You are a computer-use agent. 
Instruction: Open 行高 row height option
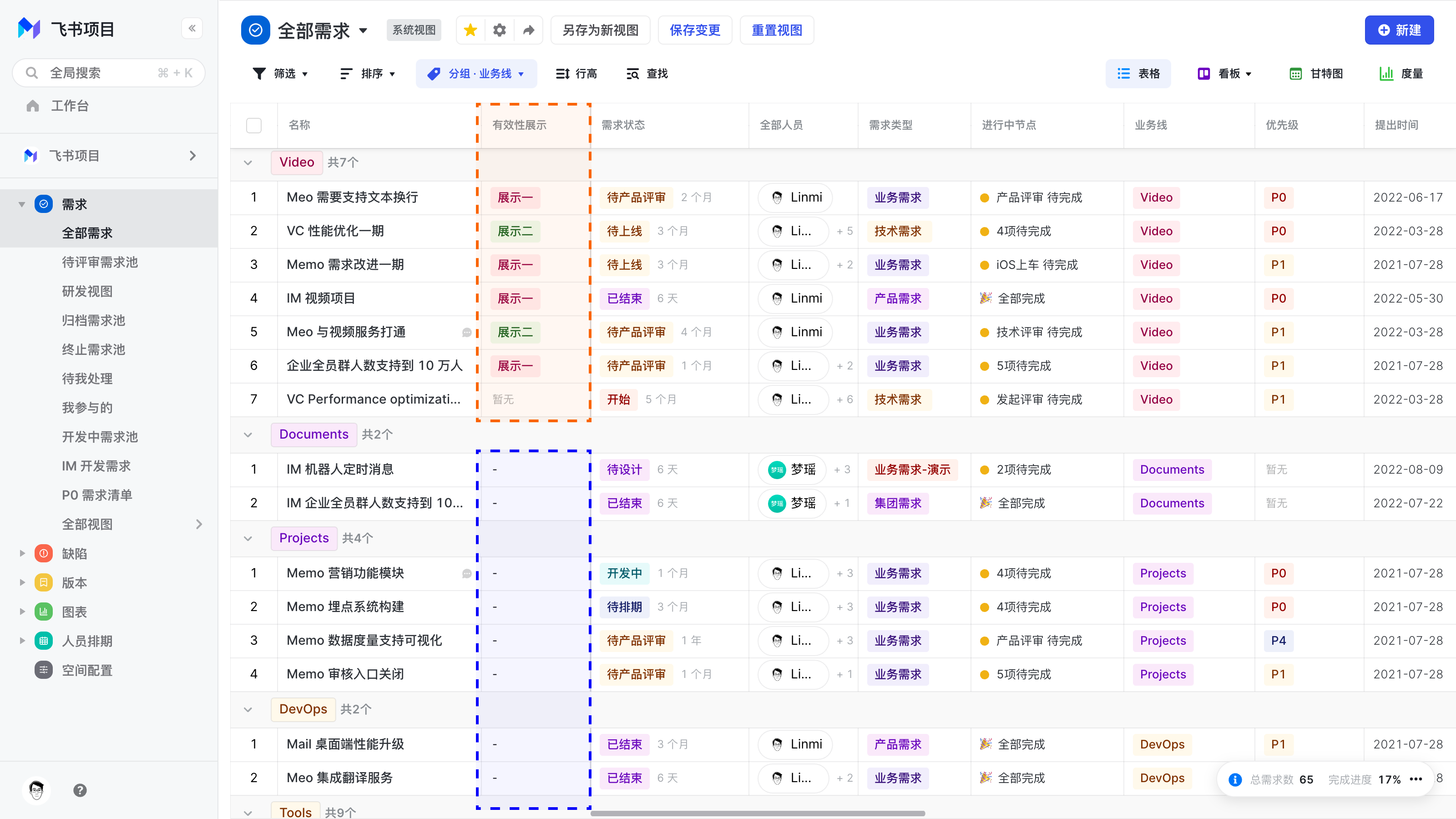[x=576, y=73]
